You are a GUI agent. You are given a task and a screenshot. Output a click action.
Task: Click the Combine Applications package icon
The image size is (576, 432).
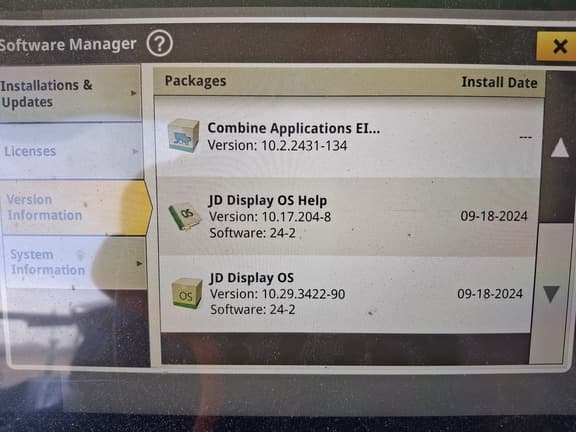click(183, 135)
